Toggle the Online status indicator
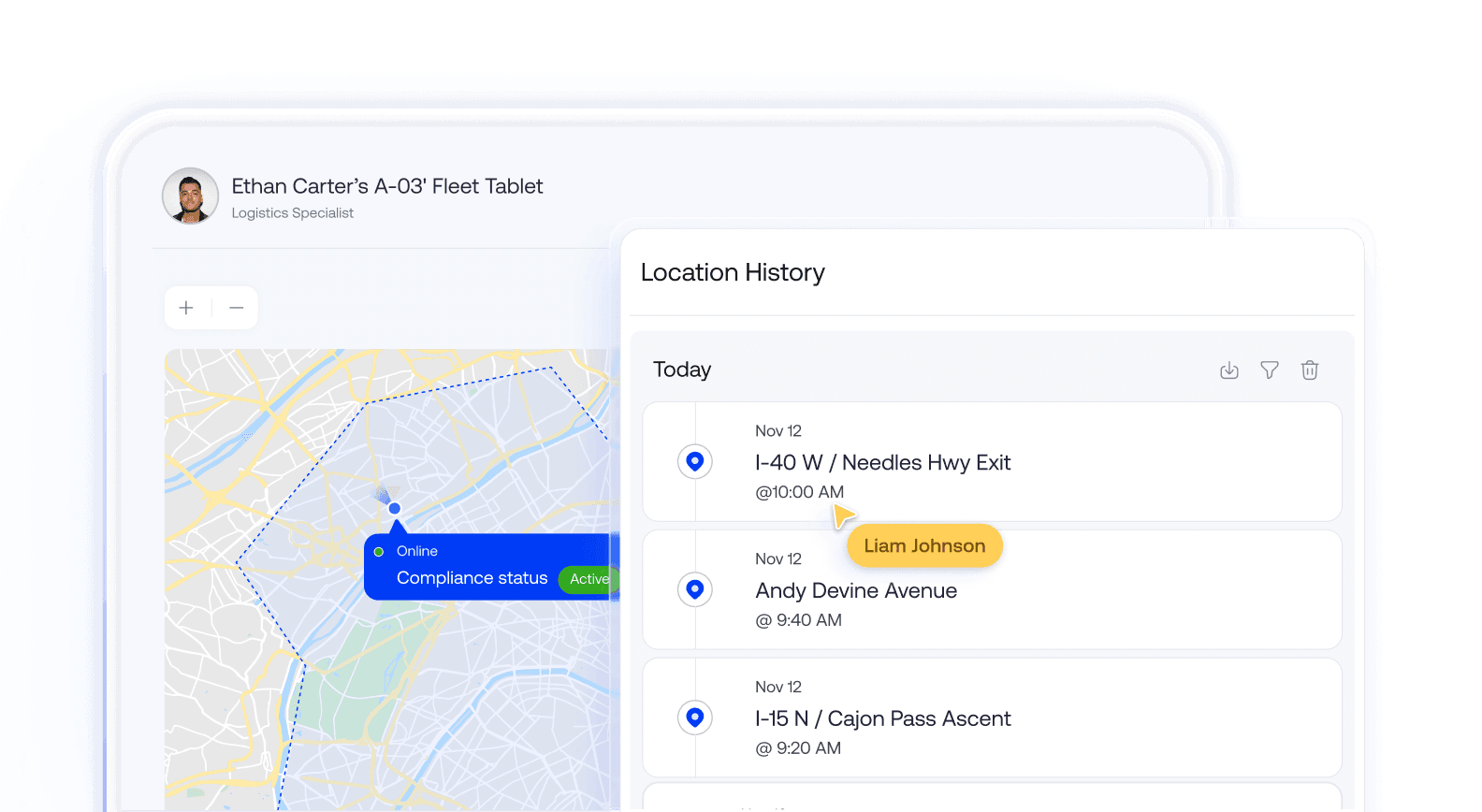The width and height of the screenshot is (1482, 812). point(380,551)
